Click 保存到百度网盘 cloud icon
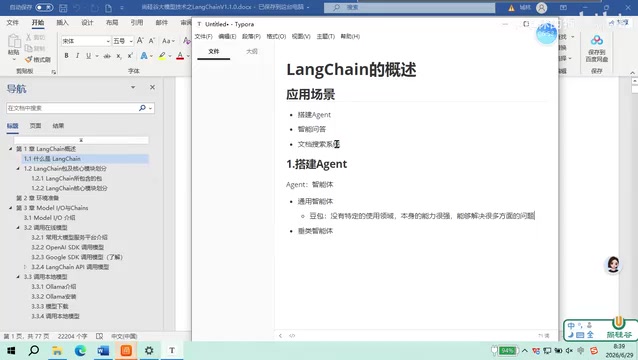Image resolution: width=638 pixels, height=360 pixels. [596, 40]
